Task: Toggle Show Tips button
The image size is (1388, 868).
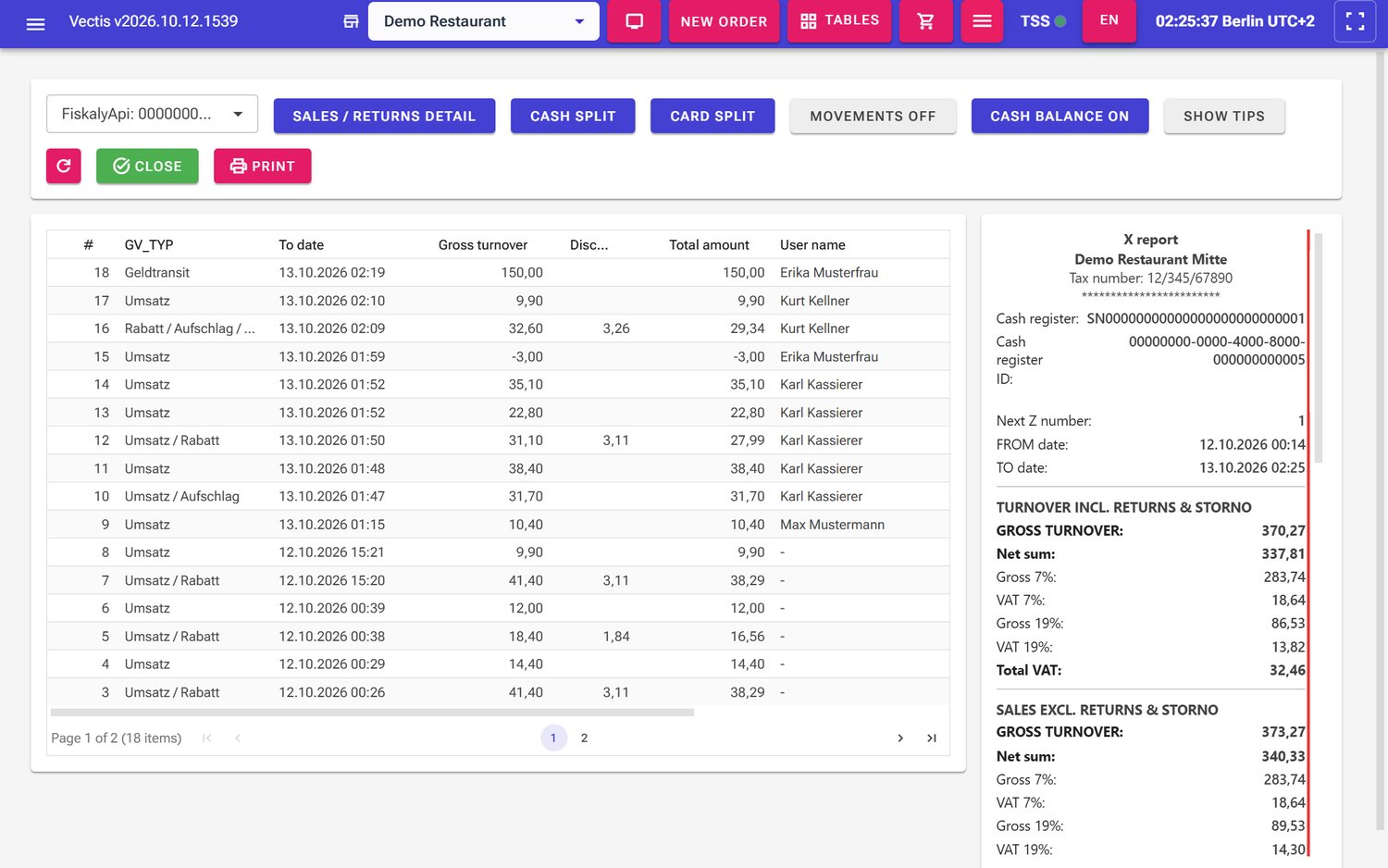Action: coord(1224,116)
